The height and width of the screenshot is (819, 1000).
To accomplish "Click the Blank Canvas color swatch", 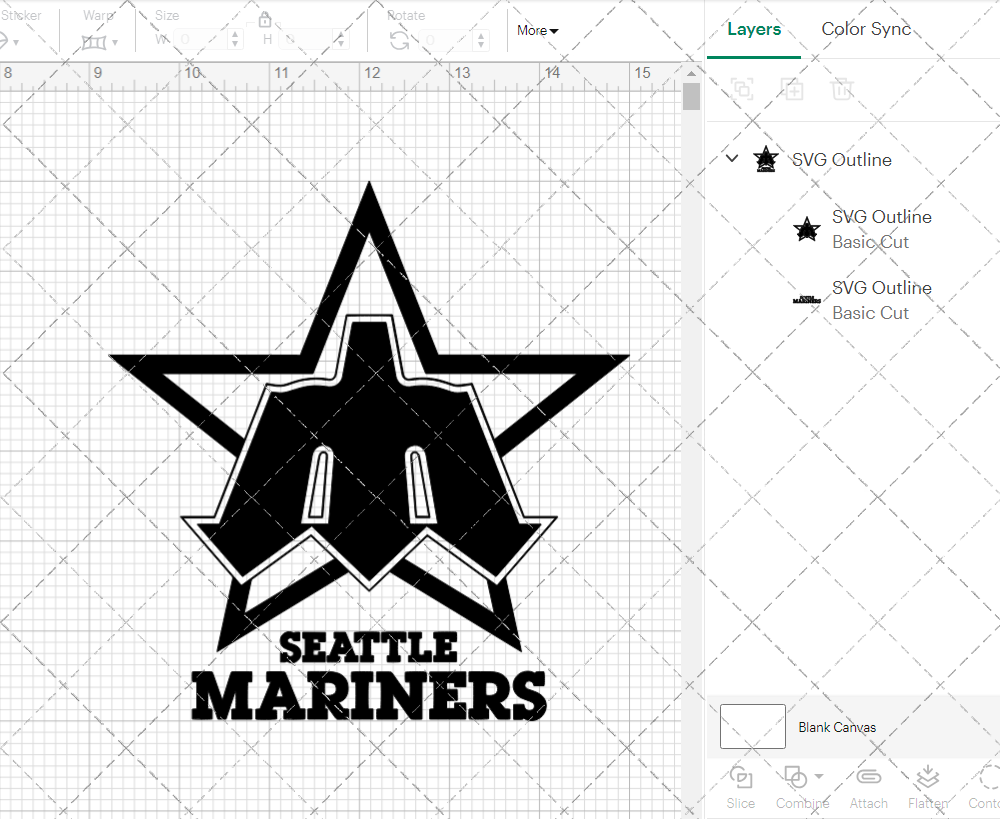I will click(752, 727).
